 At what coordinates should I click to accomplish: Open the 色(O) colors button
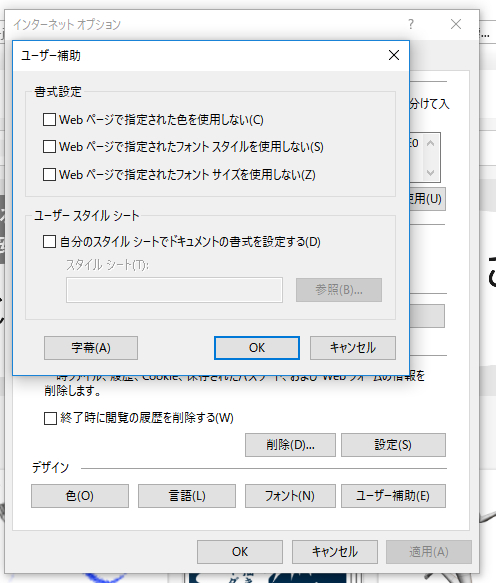[x=80, y=496]
